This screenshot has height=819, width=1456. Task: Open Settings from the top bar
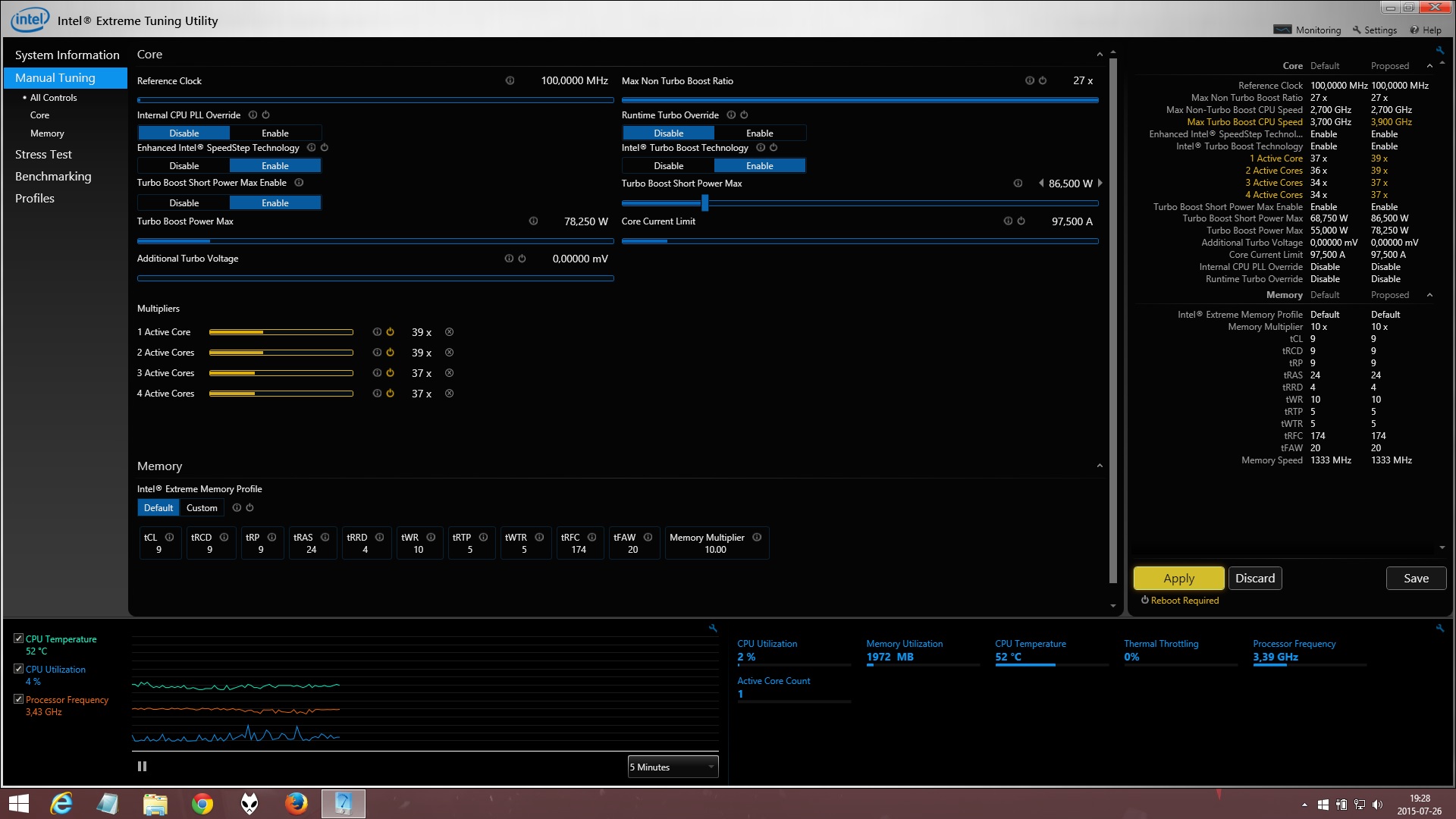1374,30
